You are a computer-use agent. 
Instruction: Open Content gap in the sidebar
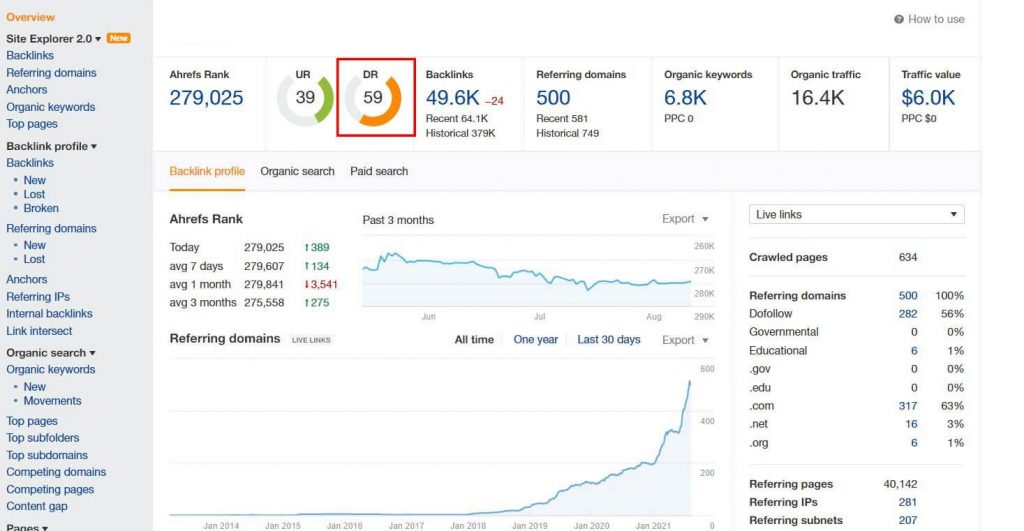[x=37, y=506]
